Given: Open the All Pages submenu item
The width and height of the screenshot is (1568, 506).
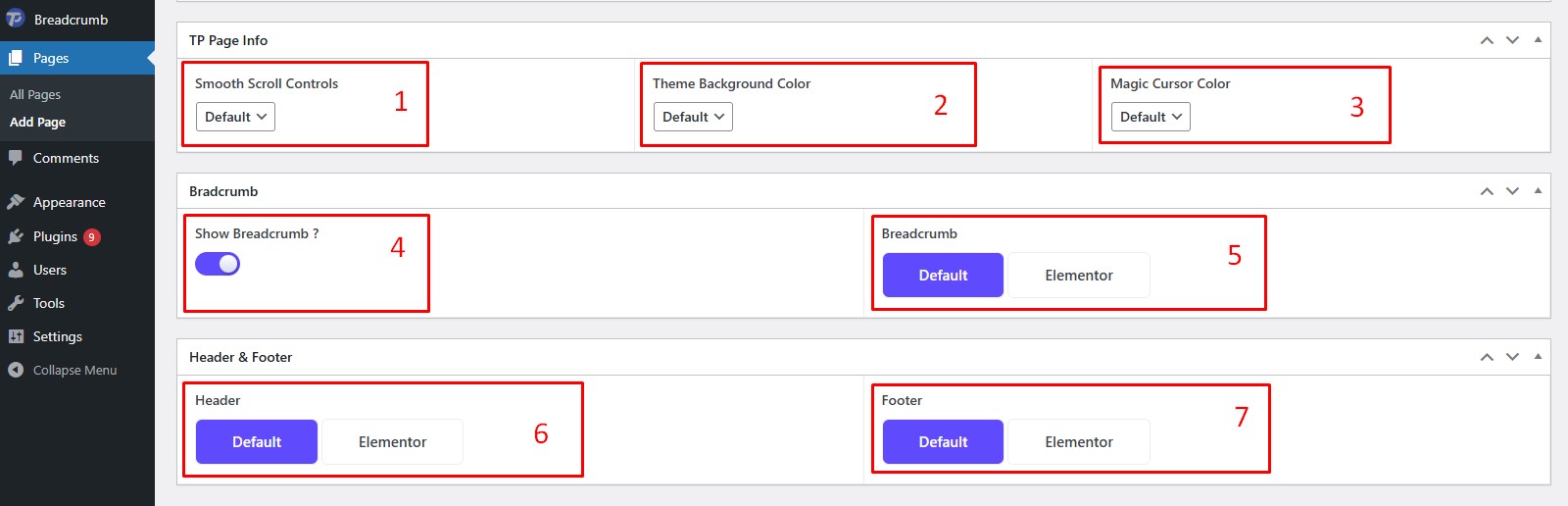Looking at the screenshot, I should [35, 94].
